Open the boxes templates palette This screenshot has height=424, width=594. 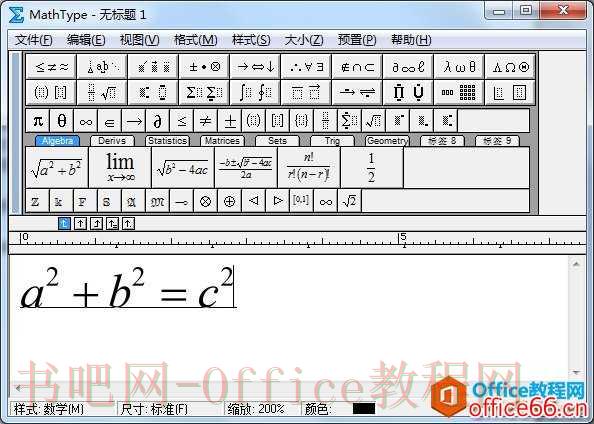(510, 92)
